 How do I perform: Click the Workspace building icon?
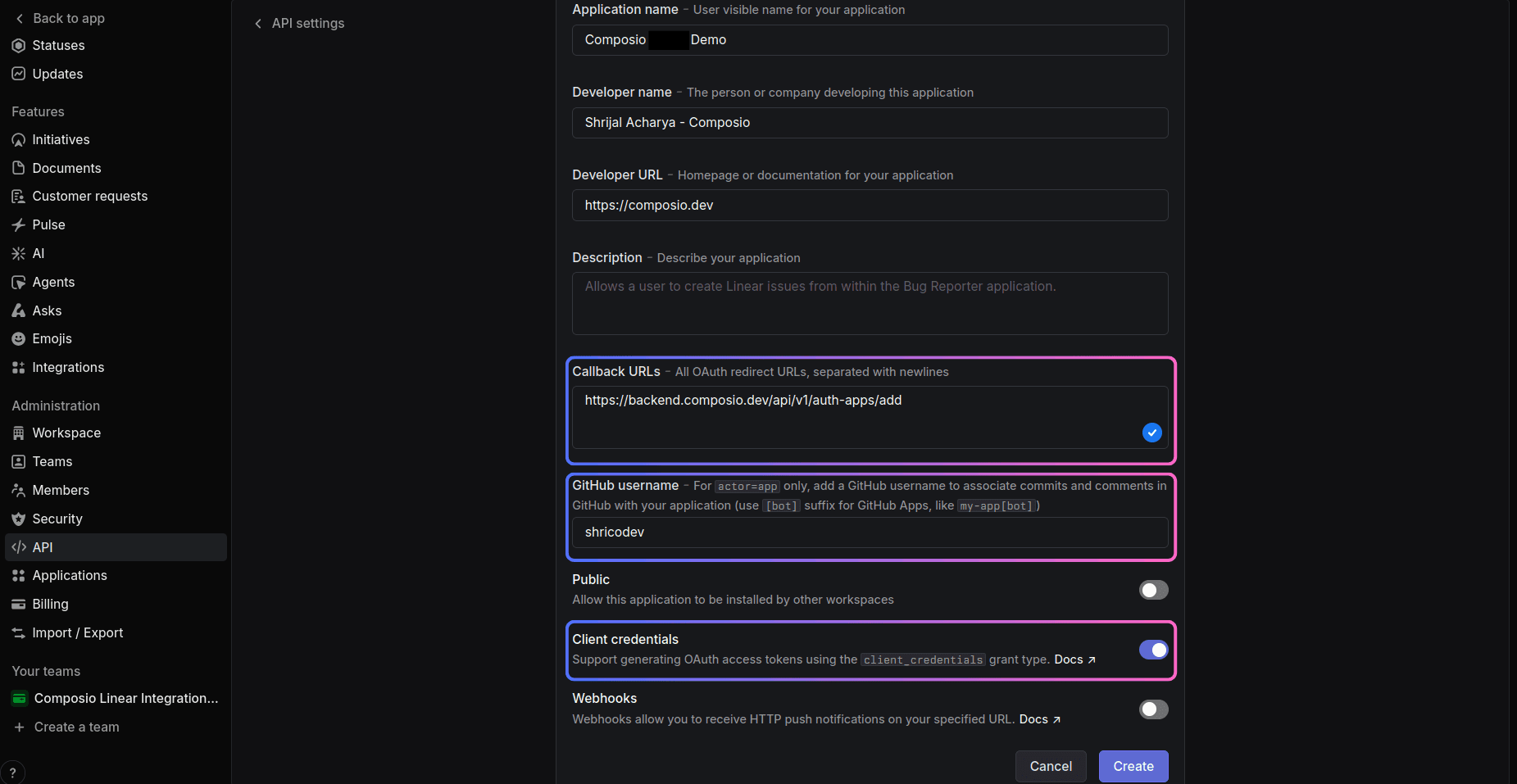(x=18, y=433)
